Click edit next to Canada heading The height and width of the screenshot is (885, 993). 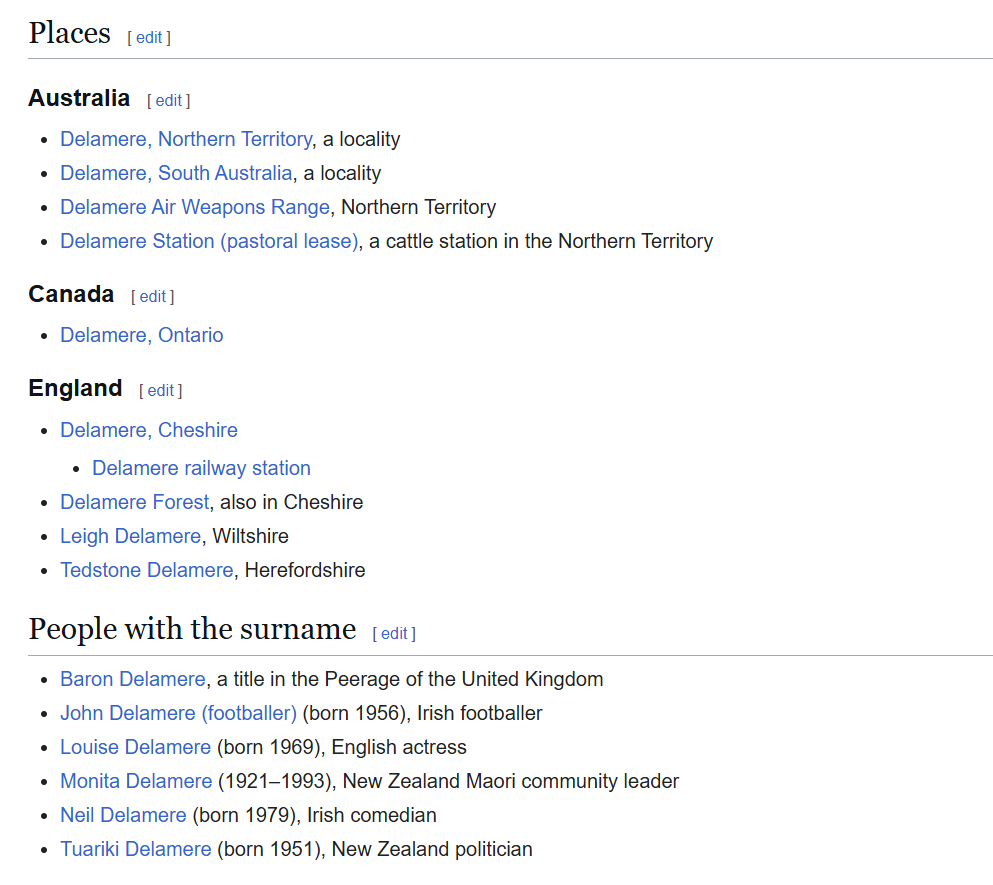pyautogui.click(x=152, y=297)
